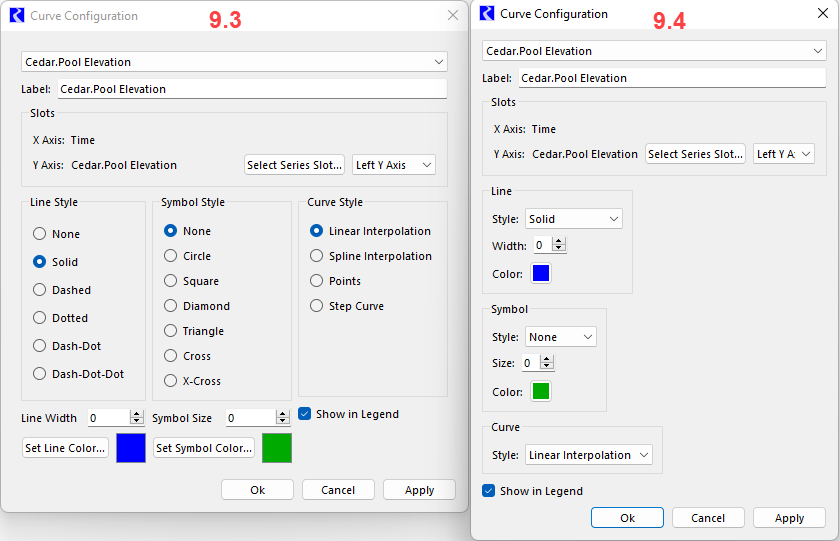Screen dimensions: 840x541
Task: Click Select Series Slot in the right dialog
Action: pyautogui.click(x=695, y=154)
